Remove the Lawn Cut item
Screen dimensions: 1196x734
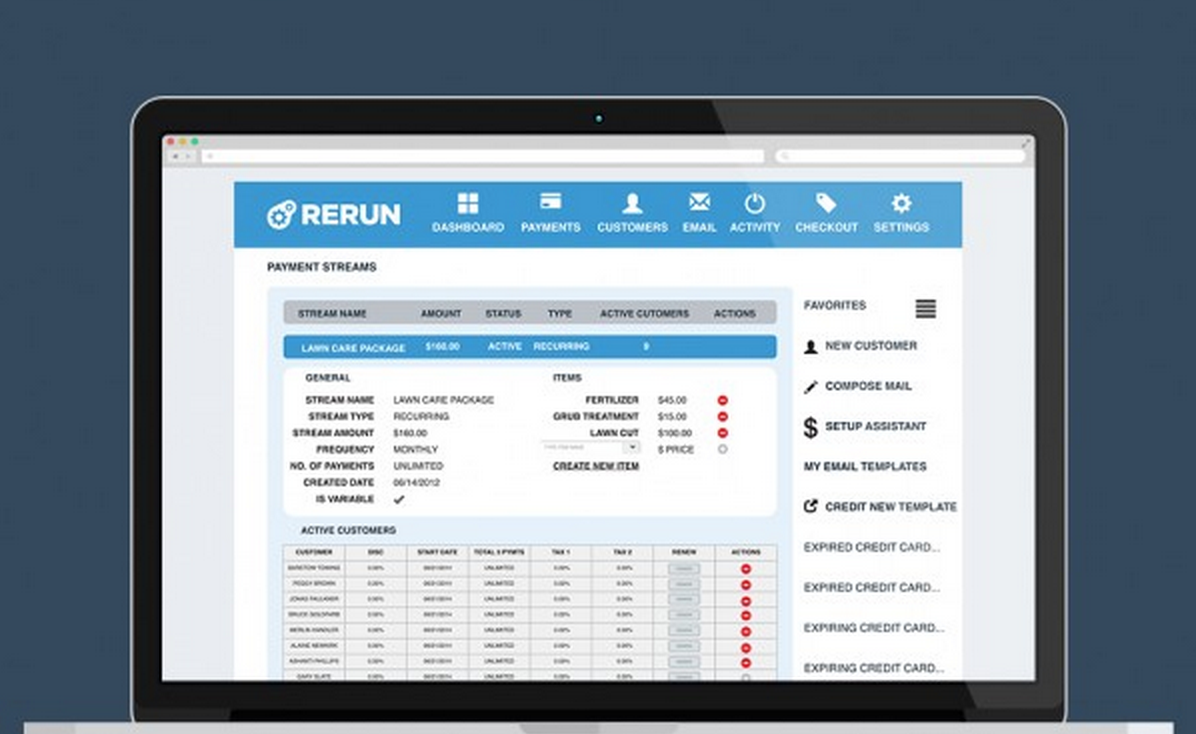coord(724,432)
